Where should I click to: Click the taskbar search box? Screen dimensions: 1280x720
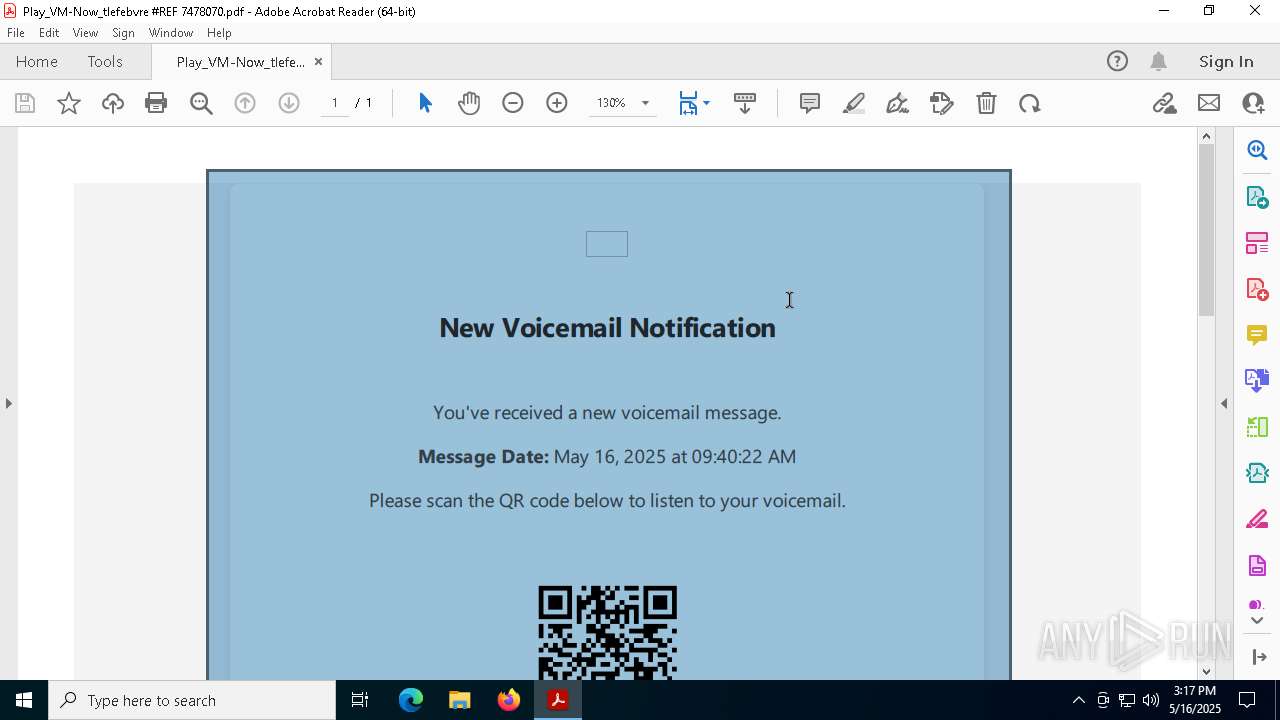click(192, 700)
